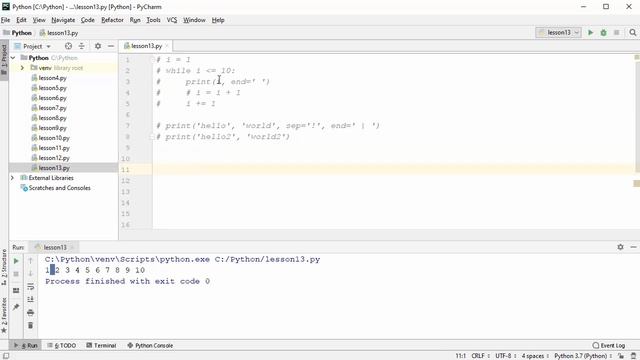Open the Tools menu
Image resolution: width=640 pixels, height=360 pixels.
click(153, 20)
